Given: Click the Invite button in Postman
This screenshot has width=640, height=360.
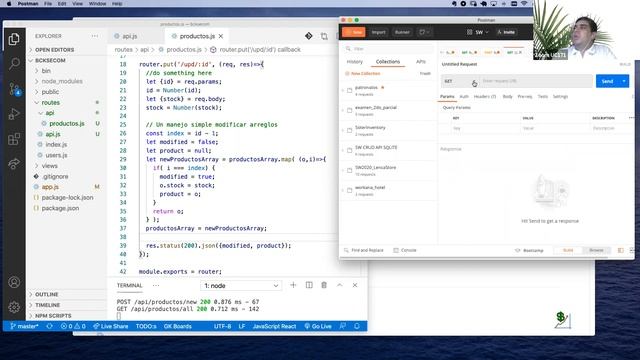Looking at the screenshot, I should pos(507,32).
